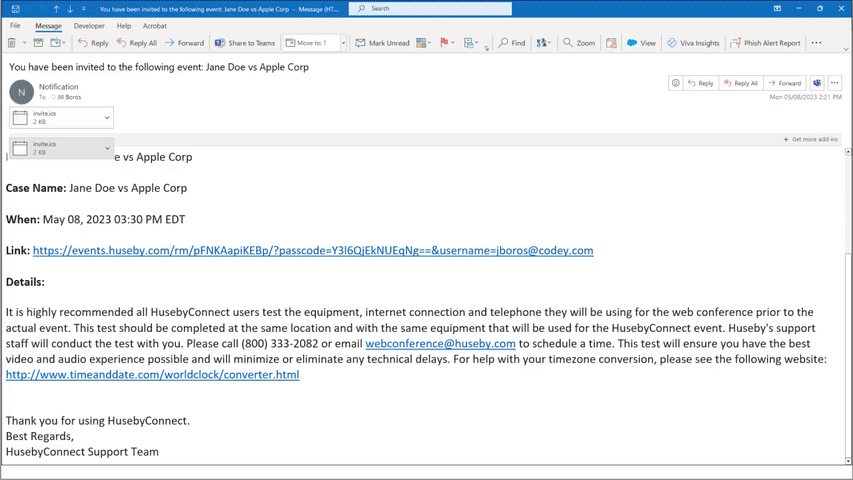Click the emoji reaction icon in header
Viewport: 853px width, 480px height.
(676, 83)
